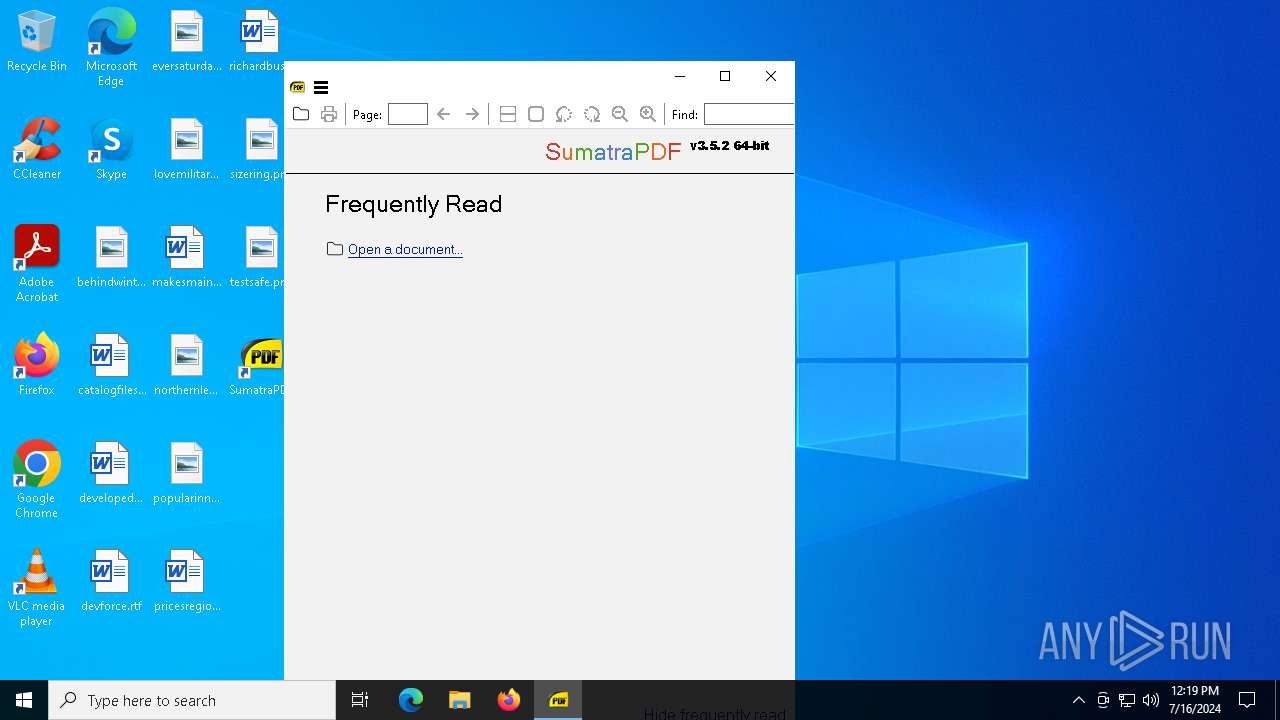Screen dimensions: 1280x720
Task: Select the pricesregio Word document on desktop
Action: 186,581
